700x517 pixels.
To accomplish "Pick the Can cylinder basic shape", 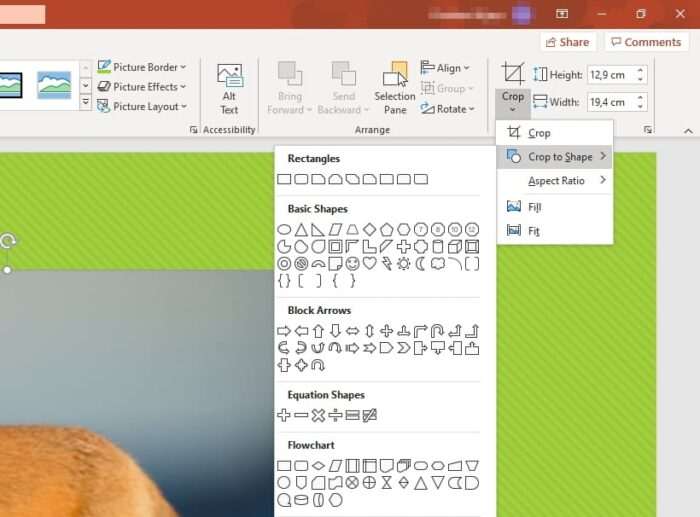I will click(x=438, y=246).
